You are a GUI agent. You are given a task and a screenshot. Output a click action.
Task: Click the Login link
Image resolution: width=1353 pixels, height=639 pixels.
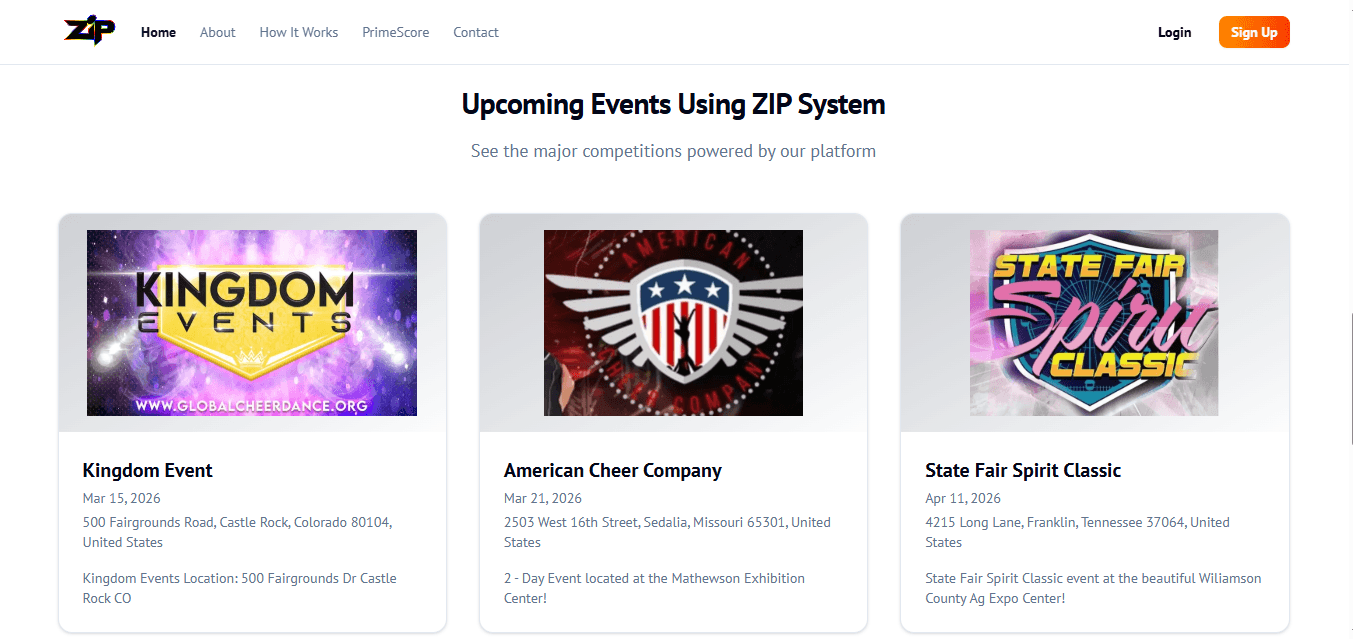point(1174,32)
